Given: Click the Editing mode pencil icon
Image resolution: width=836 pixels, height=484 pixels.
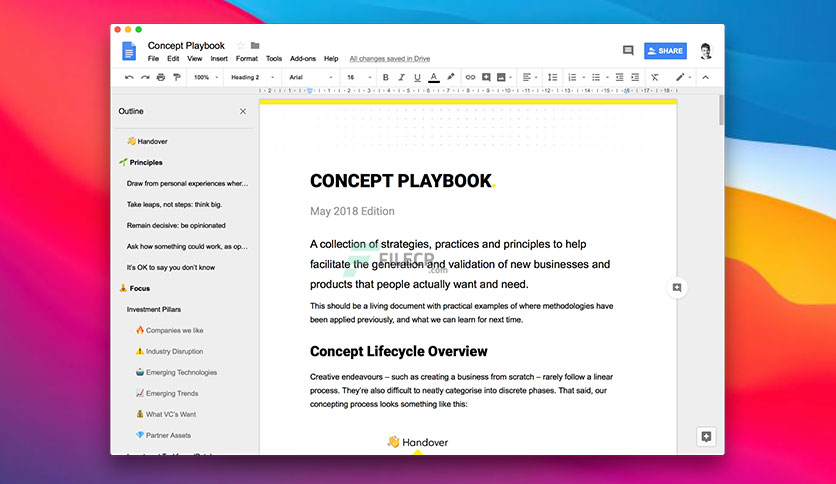Looking at the screenshot, I should point(680,77).
